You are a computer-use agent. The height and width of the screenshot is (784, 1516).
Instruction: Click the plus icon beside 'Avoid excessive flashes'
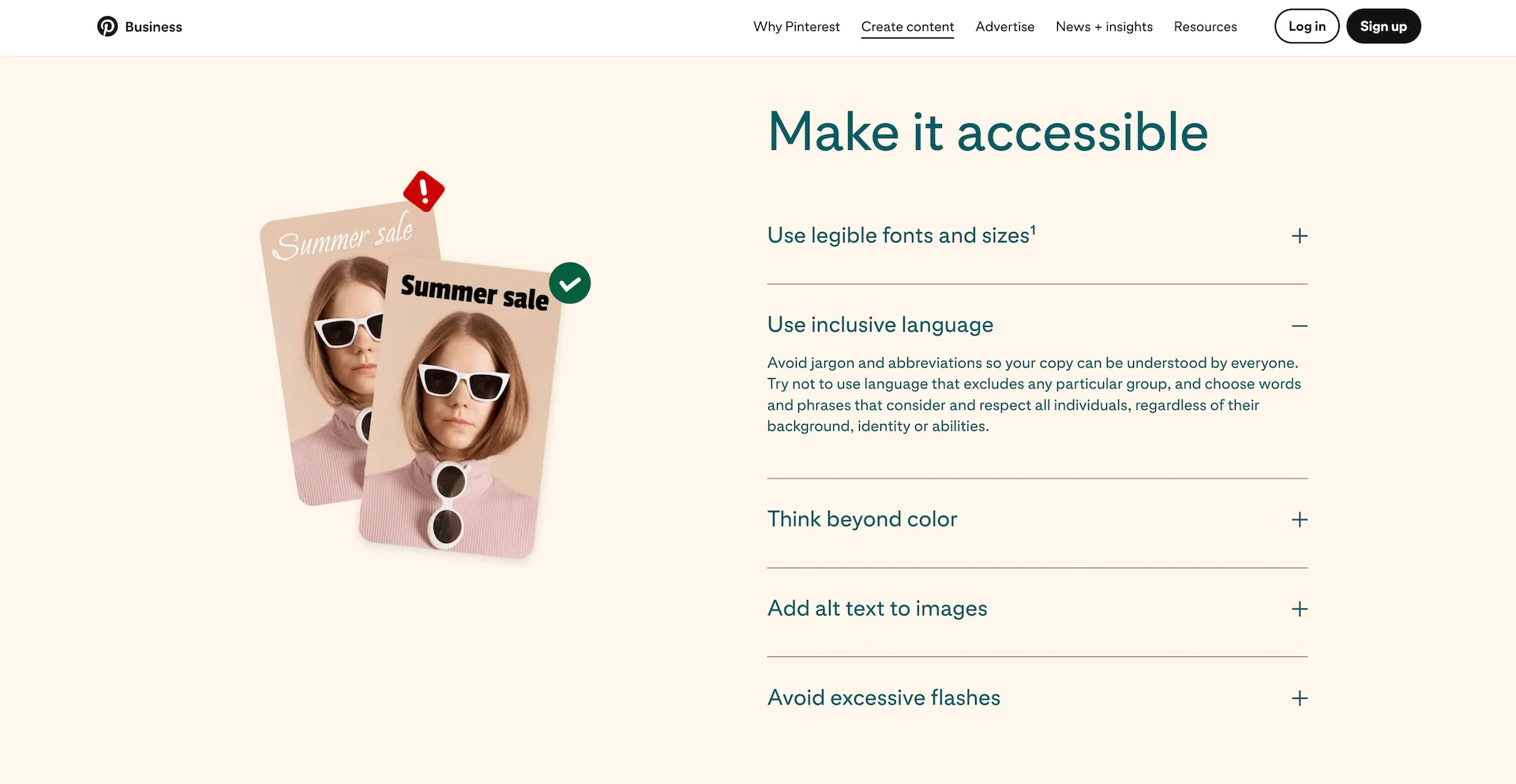[1299, 698]
